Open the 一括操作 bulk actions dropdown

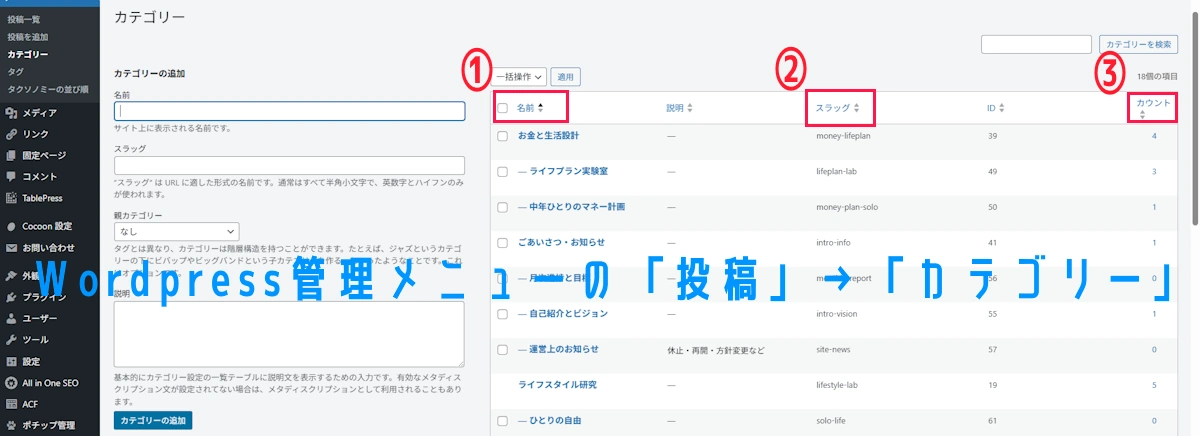click(519, 76)
